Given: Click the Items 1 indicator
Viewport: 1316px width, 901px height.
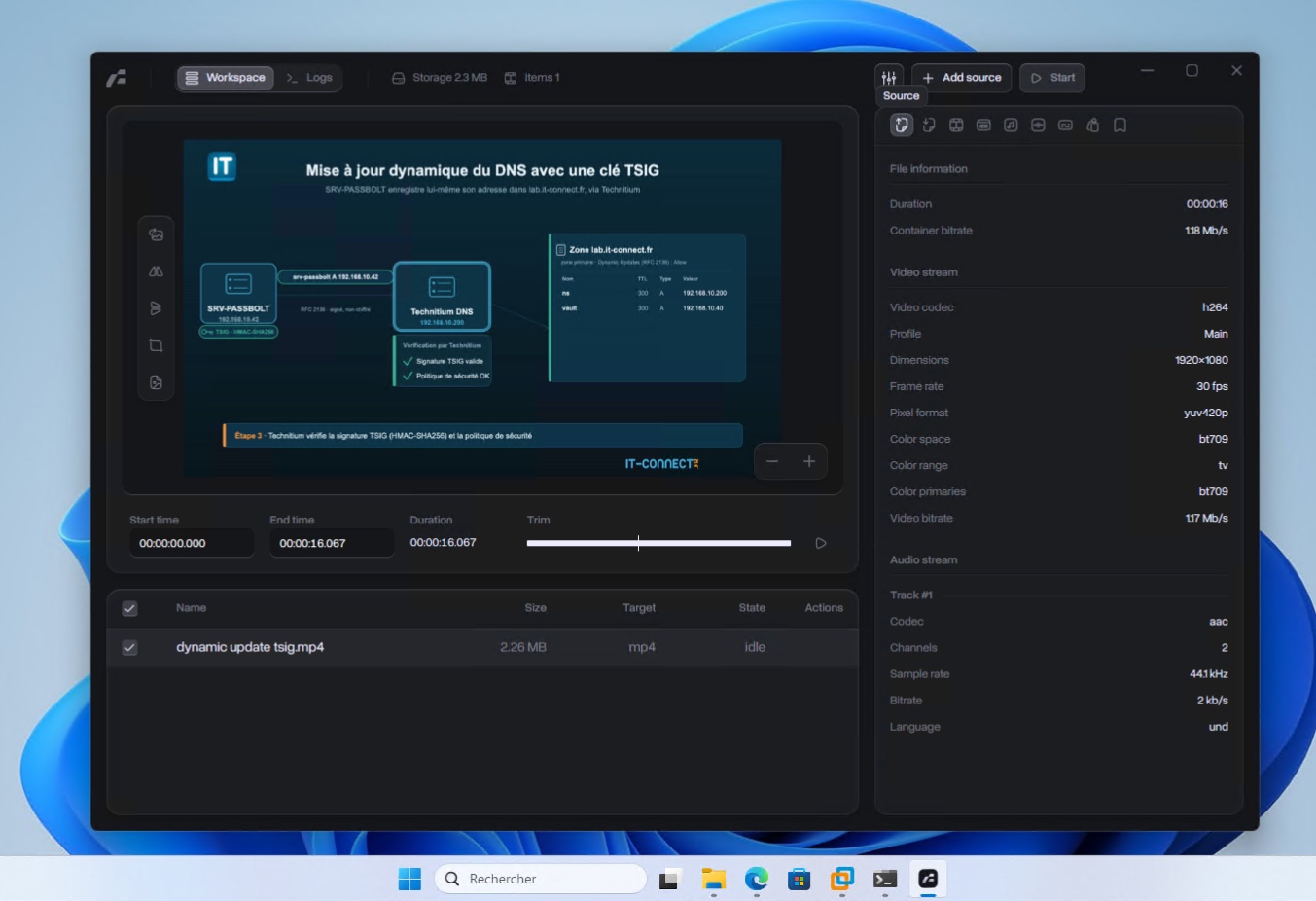Looking at the screenshot, I should tap(532, 78).
